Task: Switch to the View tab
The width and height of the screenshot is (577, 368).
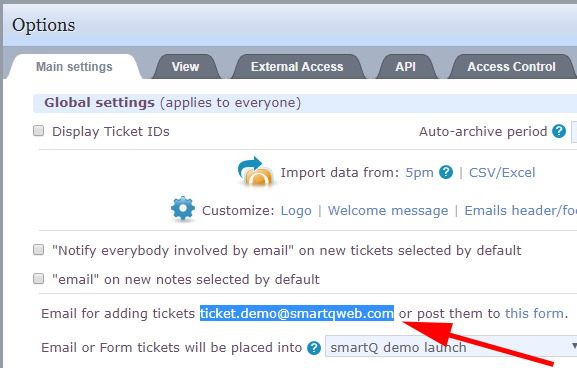Action: coord(185,67)
